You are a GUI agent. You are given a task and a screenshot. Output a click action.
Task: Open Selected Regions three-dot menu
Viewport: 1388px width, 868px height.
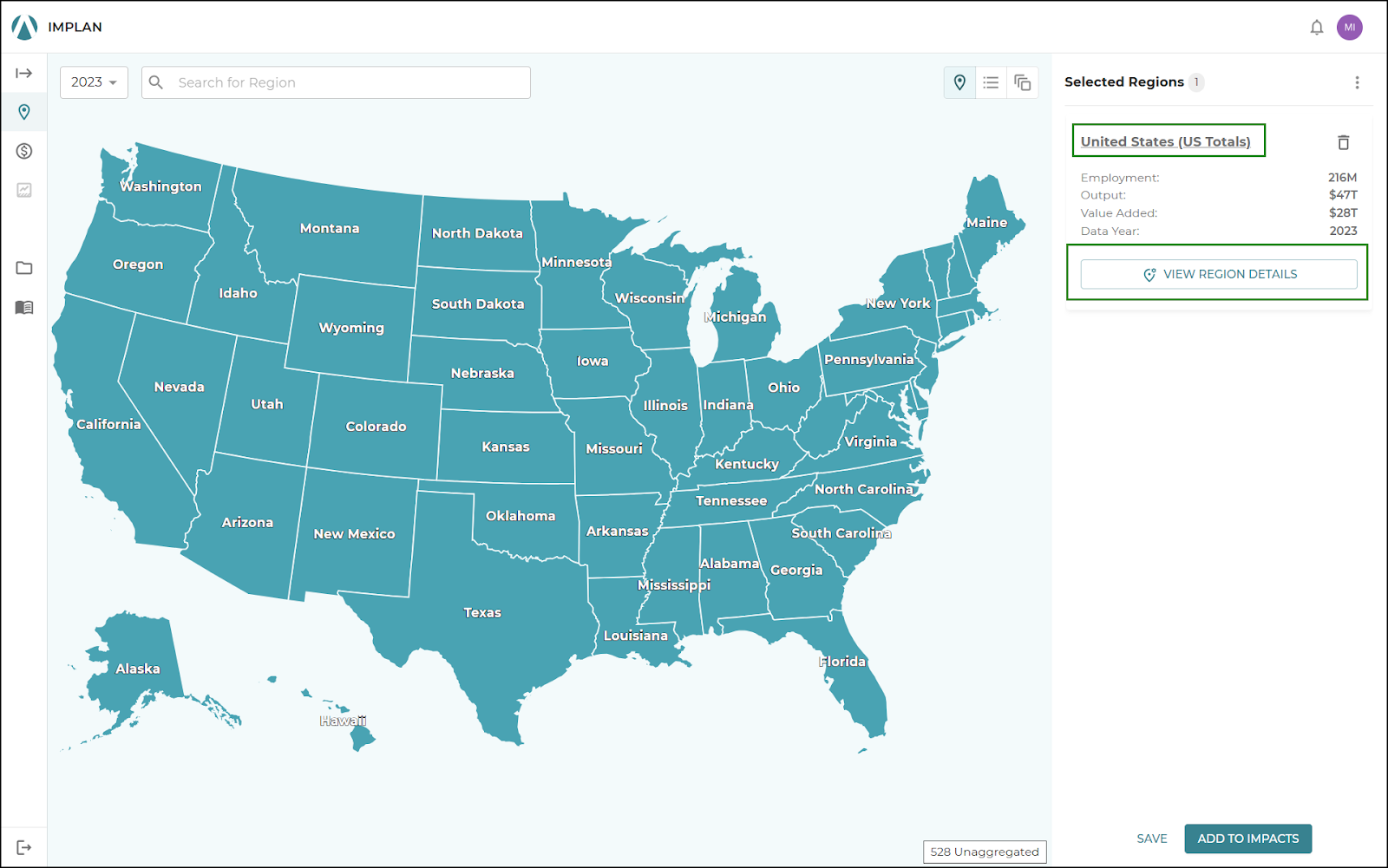coord(1357,82)
